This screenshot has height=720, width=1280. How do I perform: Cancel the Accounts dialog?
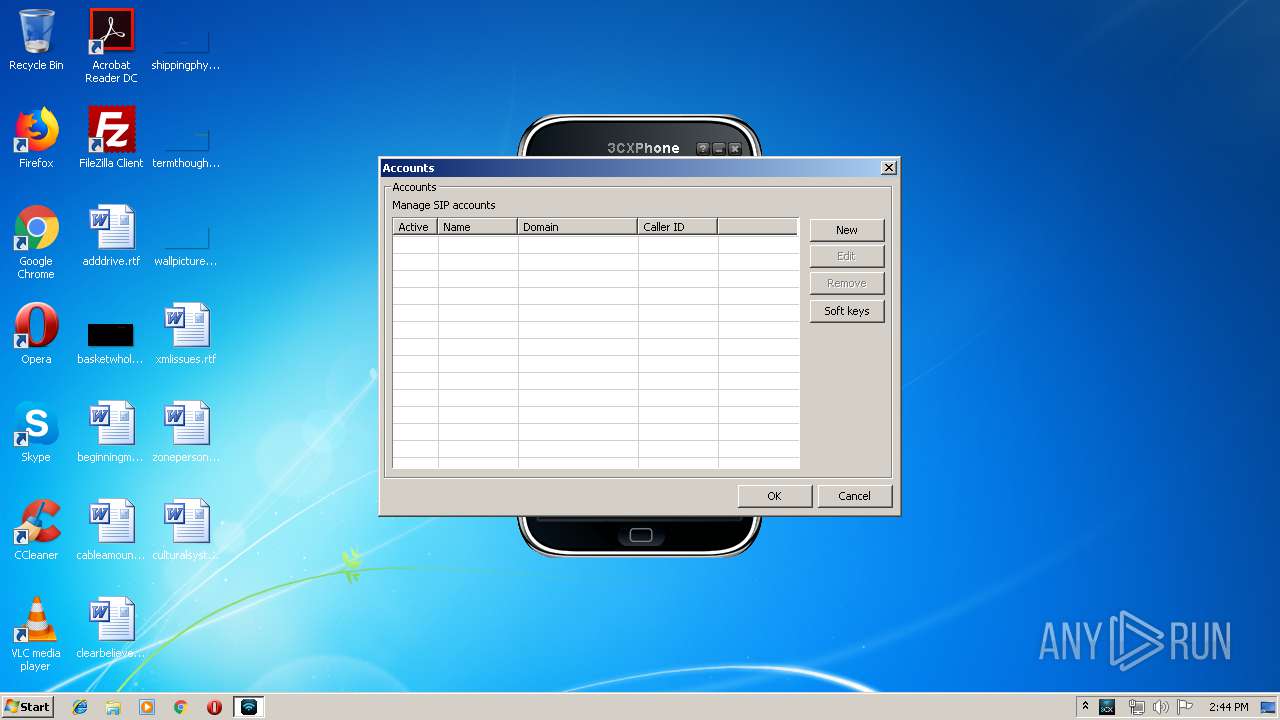tap(854, 496)
